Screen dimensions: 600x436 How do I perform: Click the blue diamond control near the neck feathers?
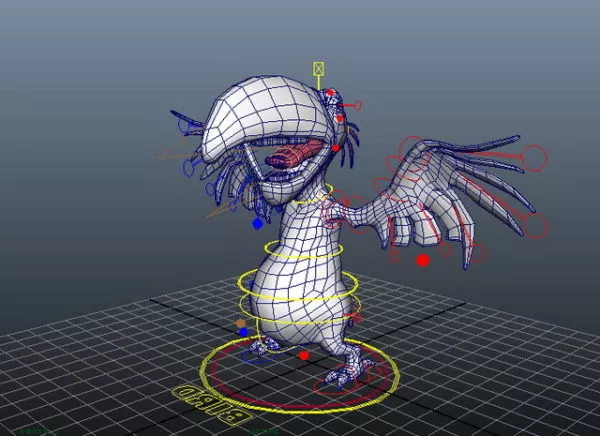[x=258, y=224]
